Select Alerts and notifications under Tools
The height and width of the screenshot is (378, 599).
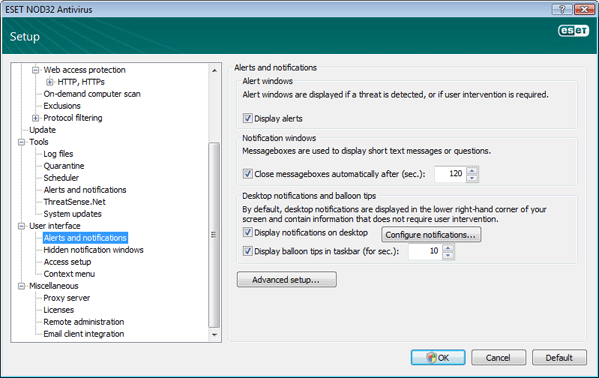pyautogui.click(x=85, y=190)
